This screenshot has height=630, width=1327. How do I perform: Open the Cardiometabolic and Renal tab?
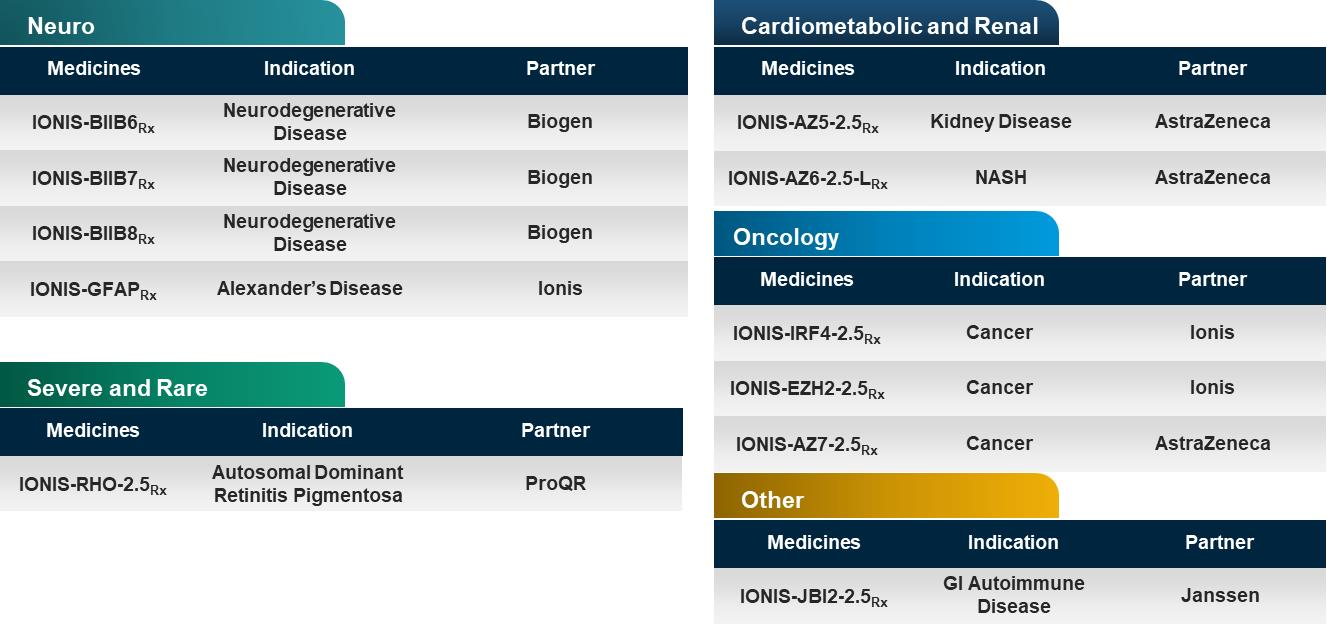click(x=889, y=26)
